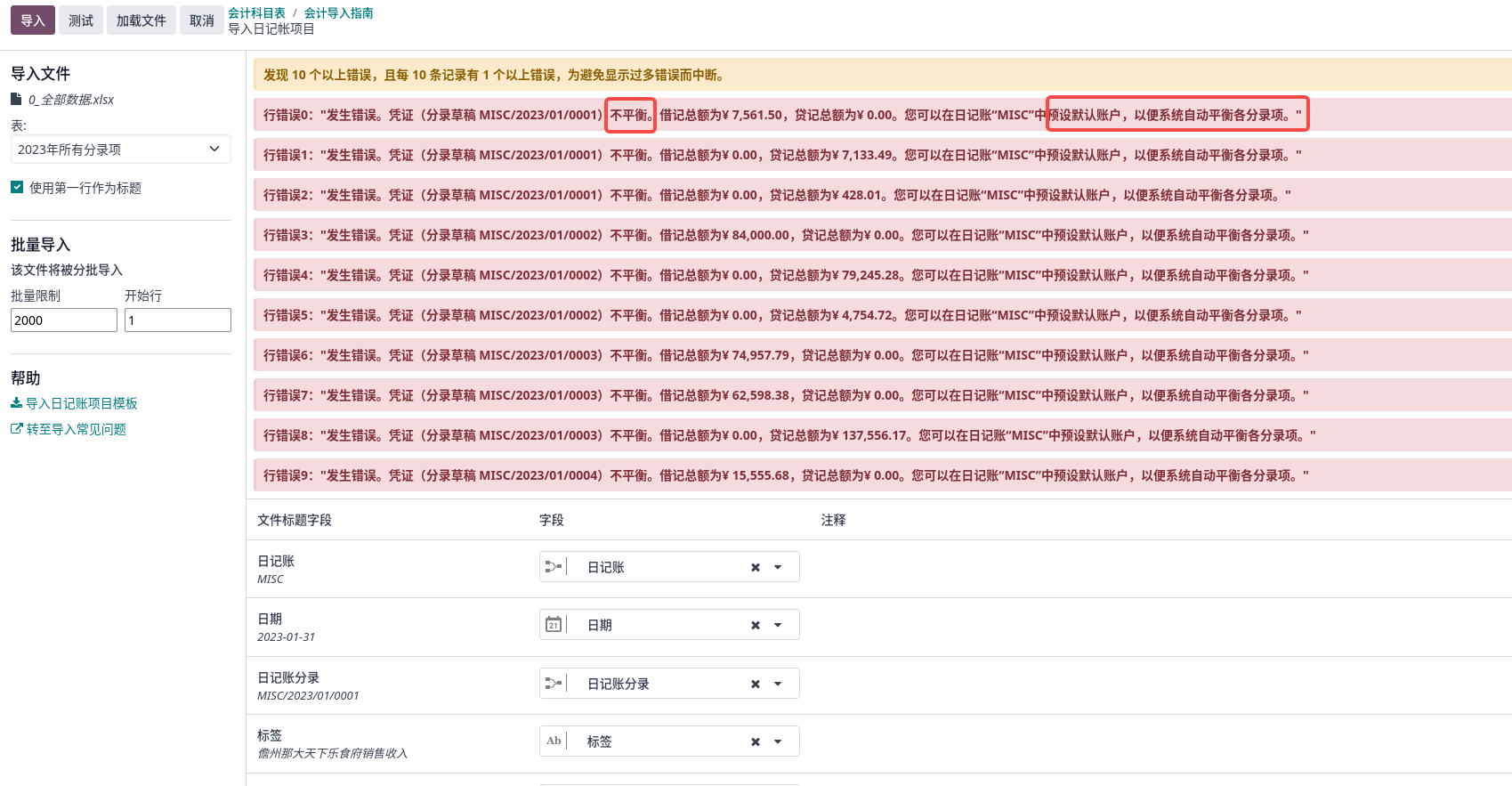1512x786 pixels.
Task: Click the 加载文件 button
Action: pyautogui.click(x=141, y=20)
